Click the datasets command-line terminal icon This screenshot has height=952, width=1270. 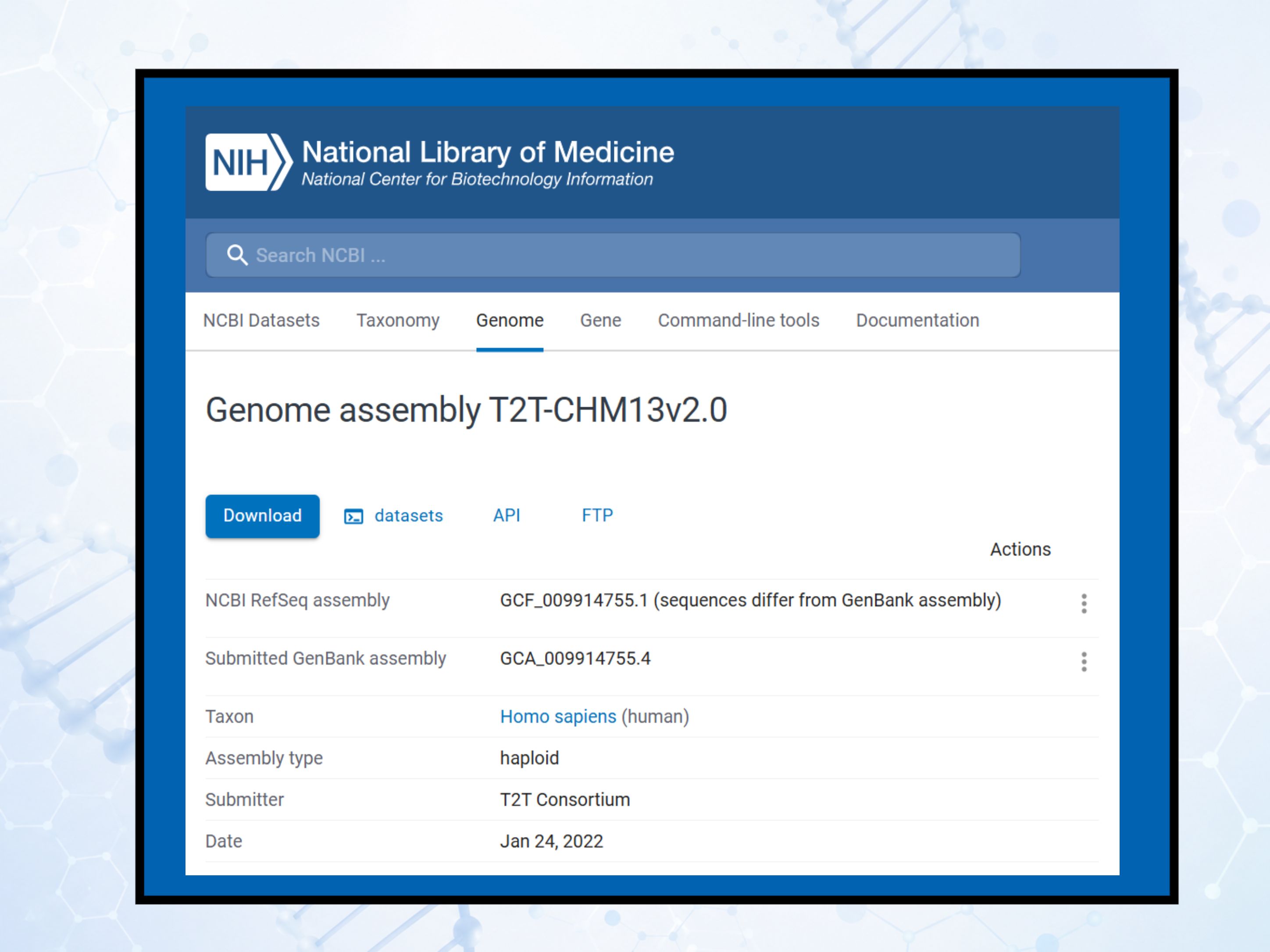click(353, 516)
